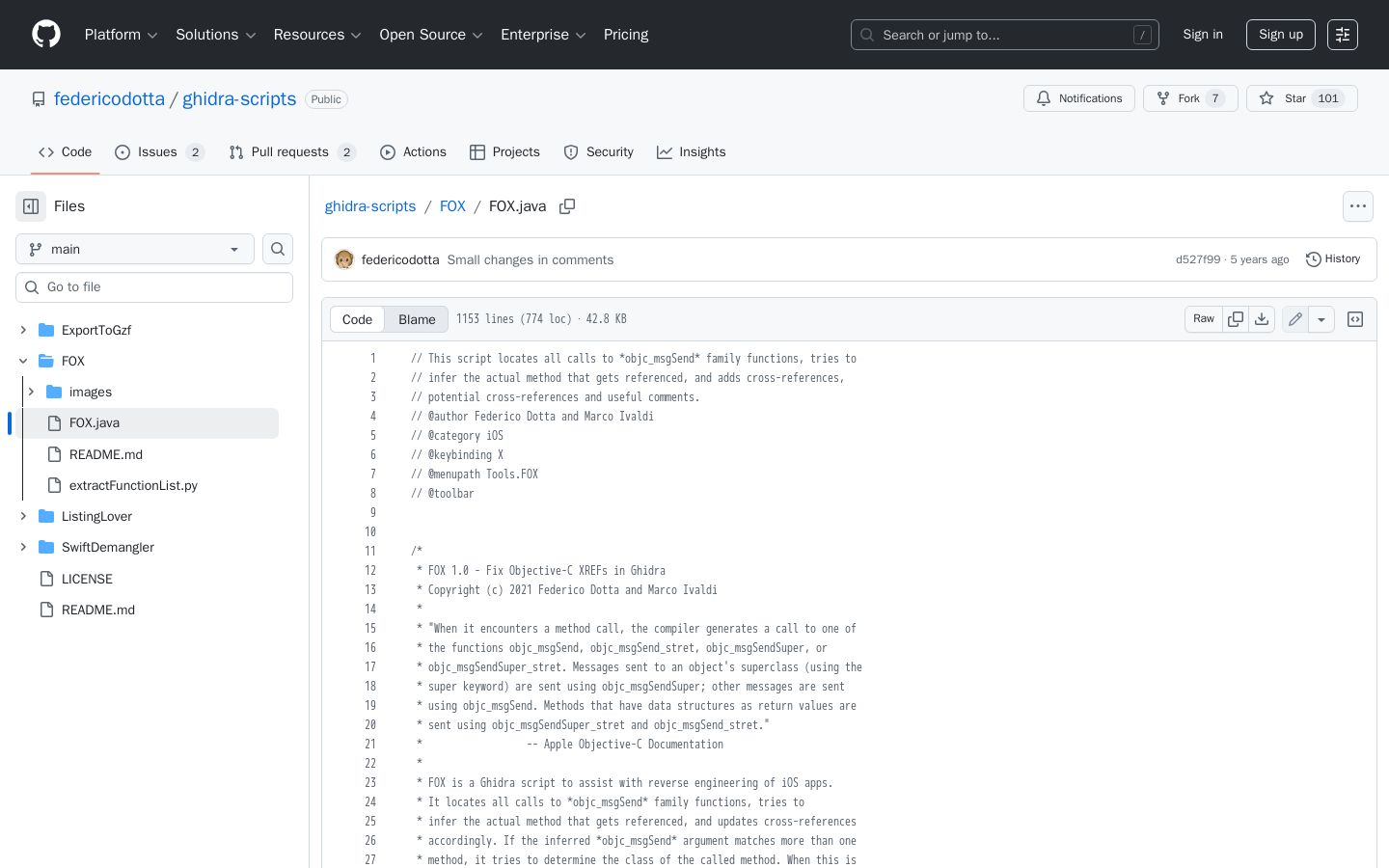
Task: Click the FOX folder icon
Action: click(46, 361)
